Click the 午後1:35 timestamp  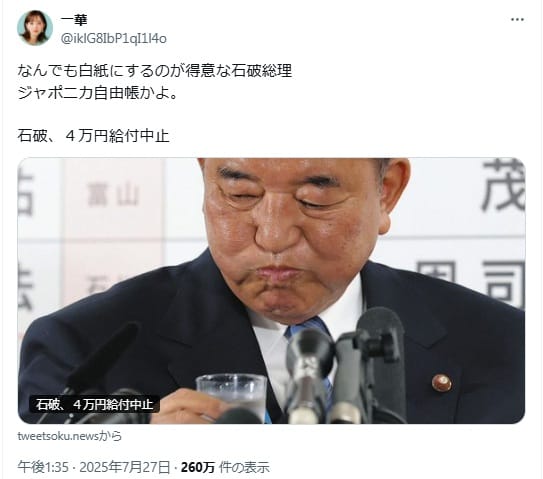pos(43,468)
